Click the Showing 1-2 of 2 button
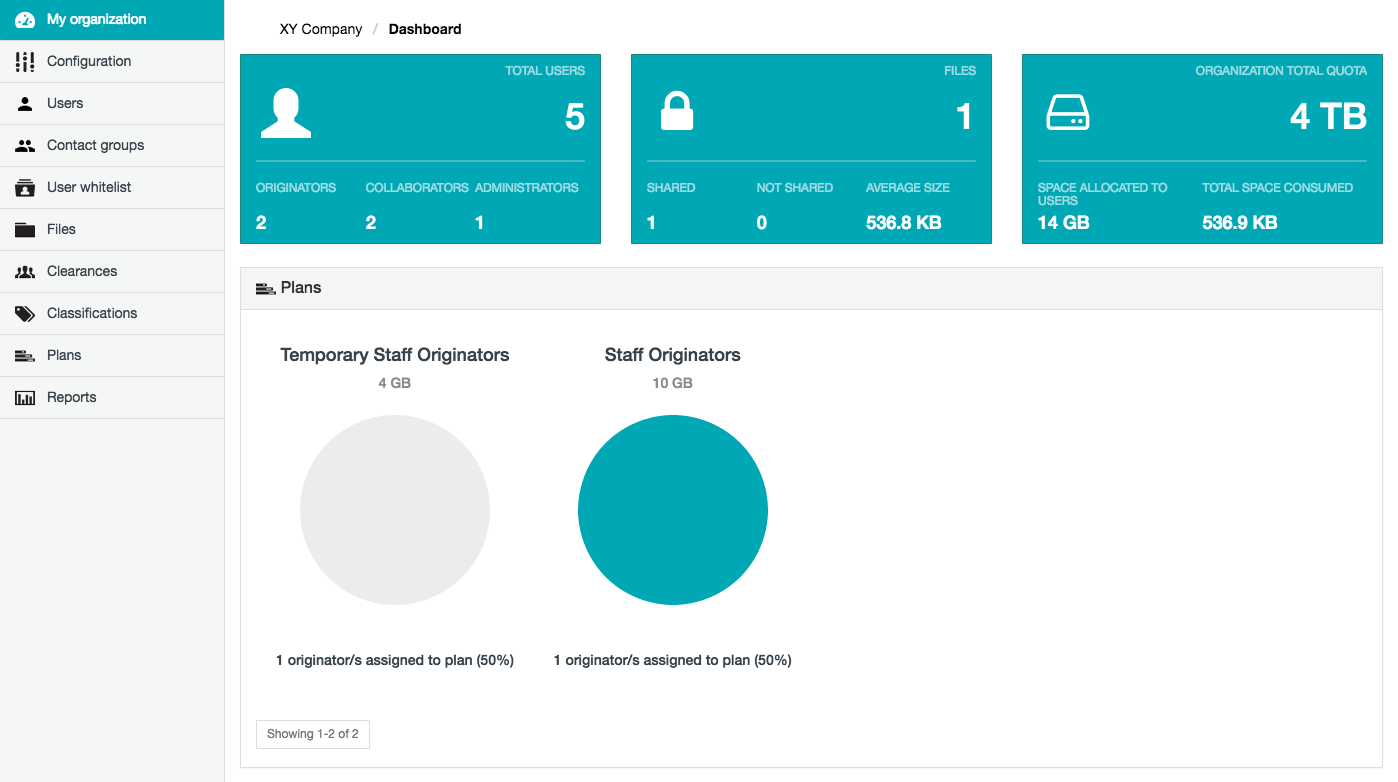This screenshot has height=782, width=1398. click(312, 734)
